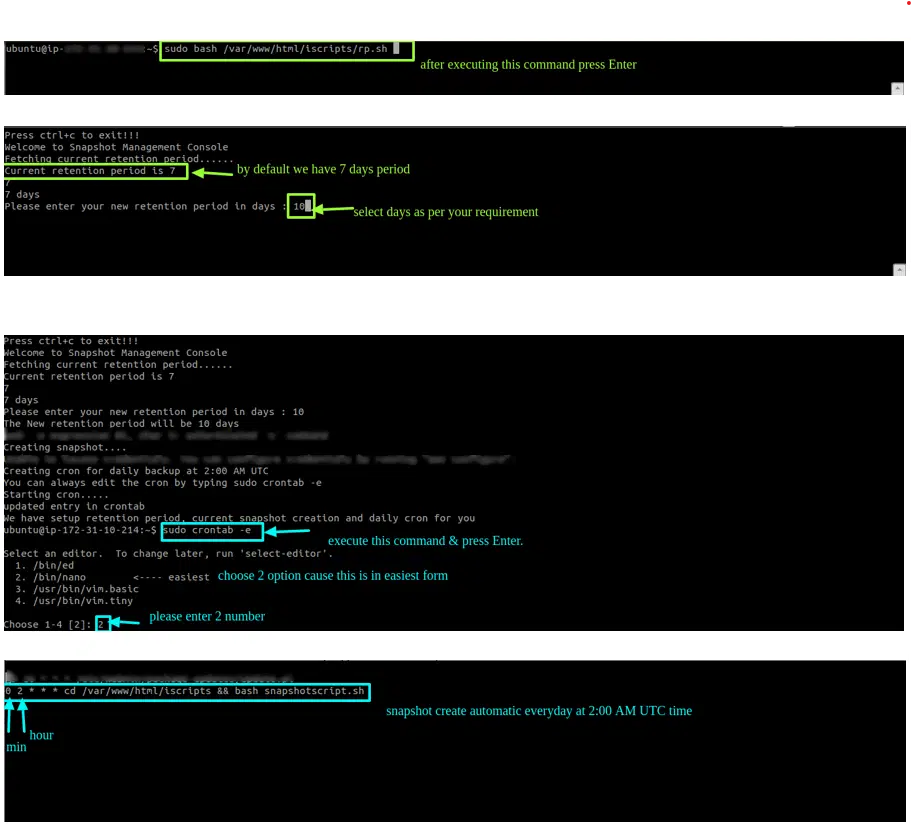Click 'You can always edit the cron' line
This screenshot has width=912, height=829.
pos(162,483)
